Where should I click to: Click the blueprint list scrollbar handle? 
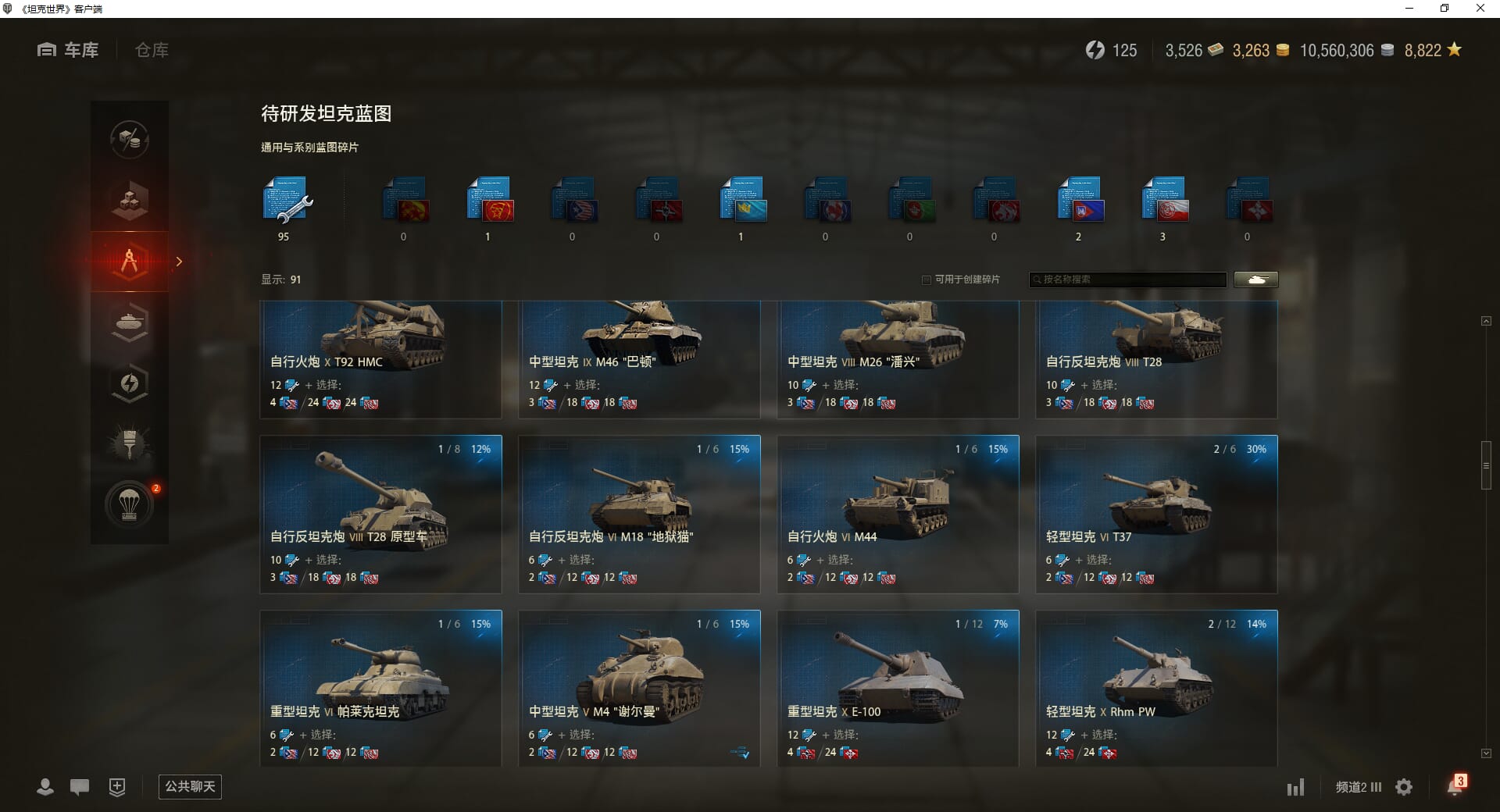pyautogui.click(x=1486, y=465)
